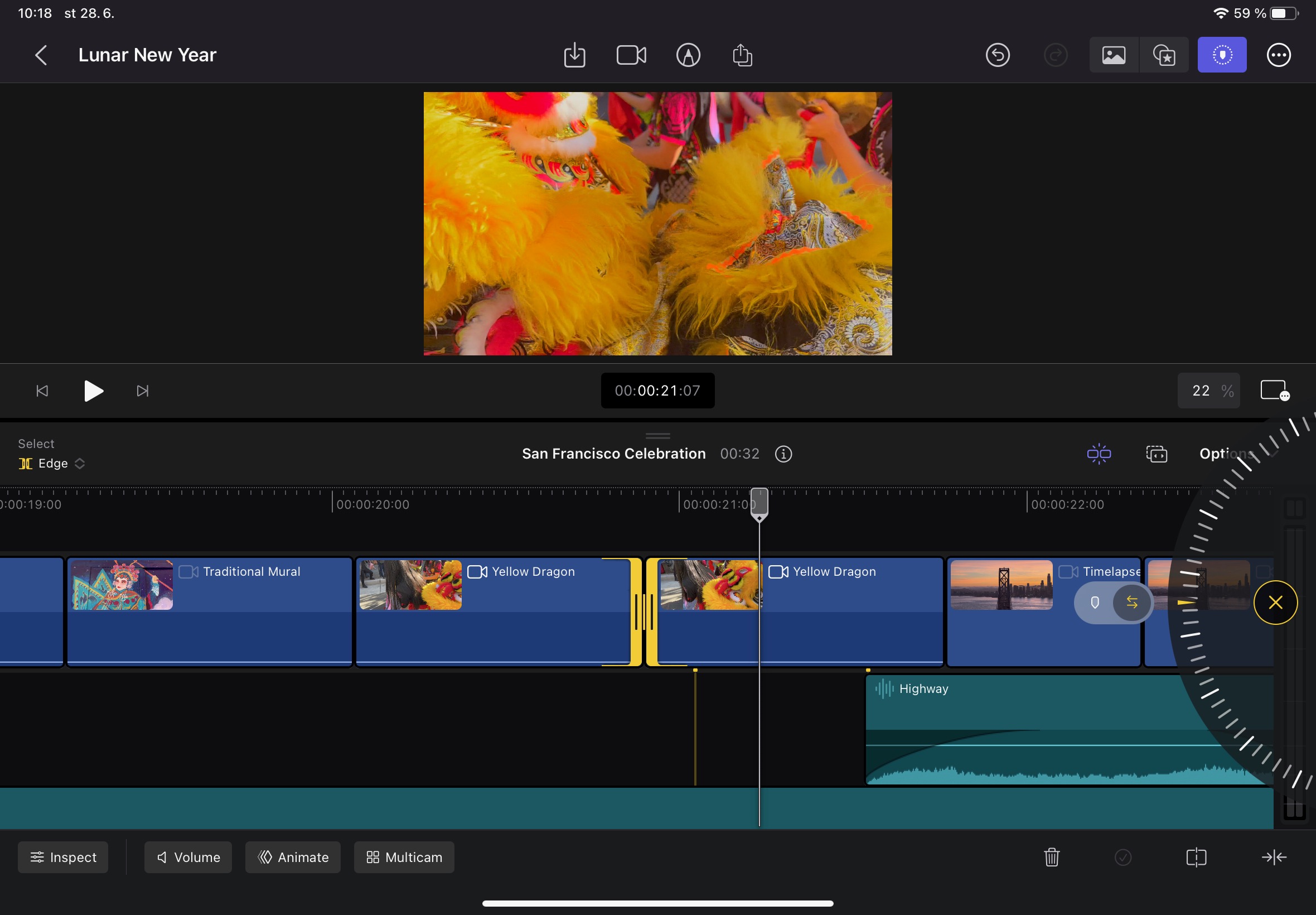Switch to the Animate tab
Viewport: 1316px width, 915px height.
click(x=293, y=857)
